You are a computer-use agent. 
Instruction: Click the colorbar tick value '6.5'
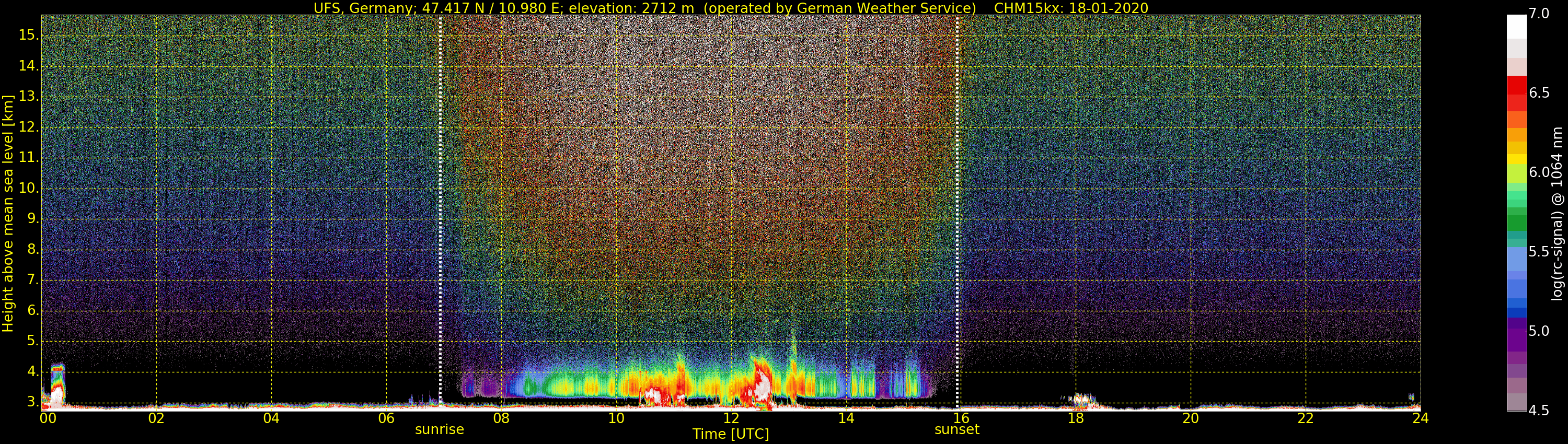(x=1539, y=93)
